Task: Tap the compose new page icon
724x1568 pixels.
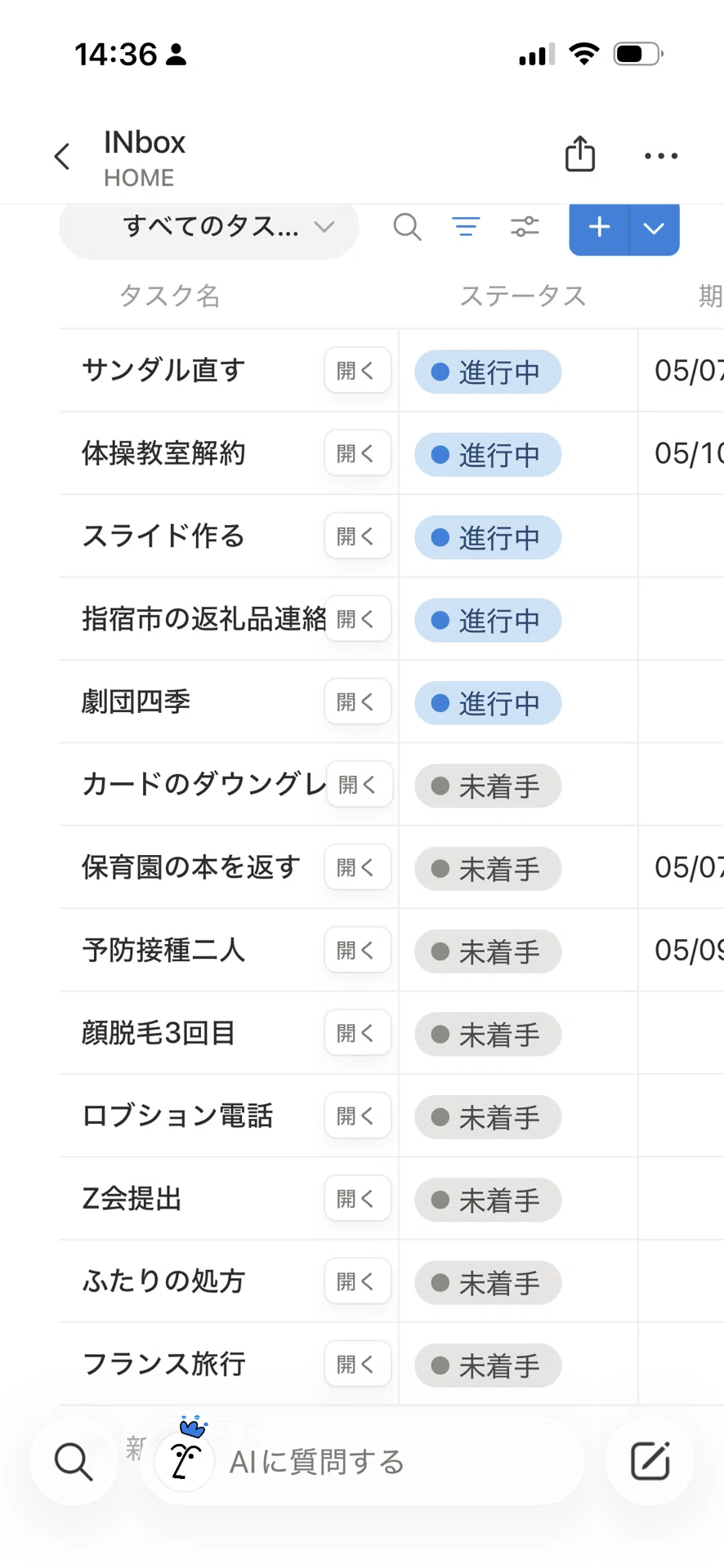Action: pos(650,1461)
